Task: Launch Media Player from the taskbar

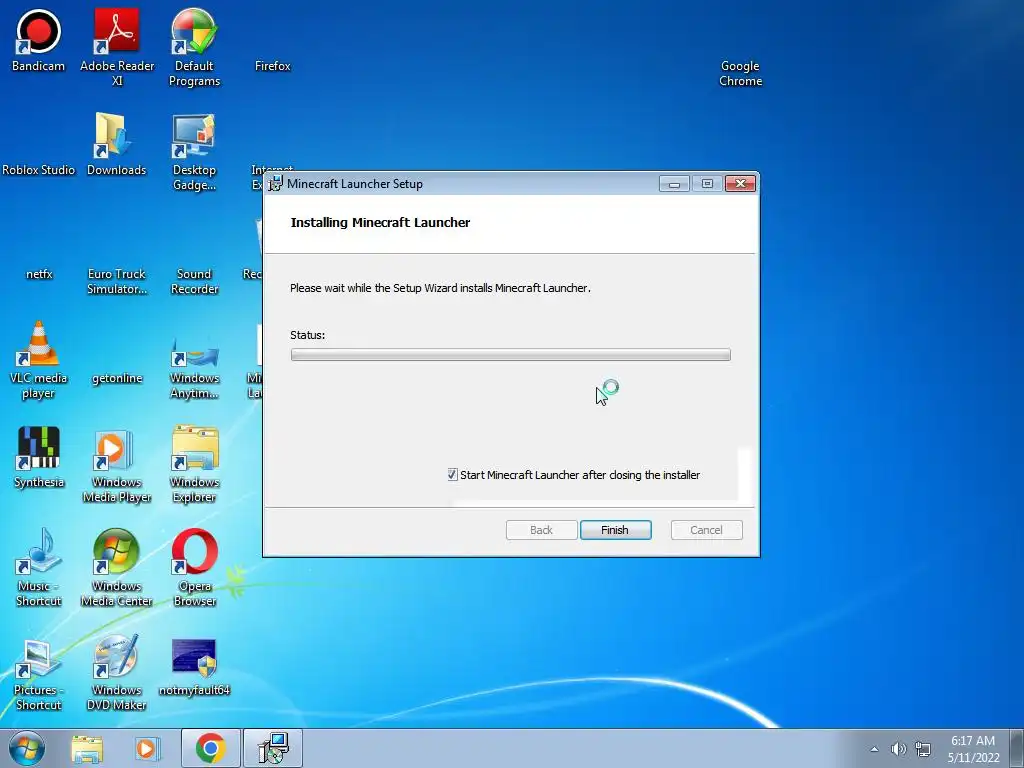Action: (x=146, y=749)
